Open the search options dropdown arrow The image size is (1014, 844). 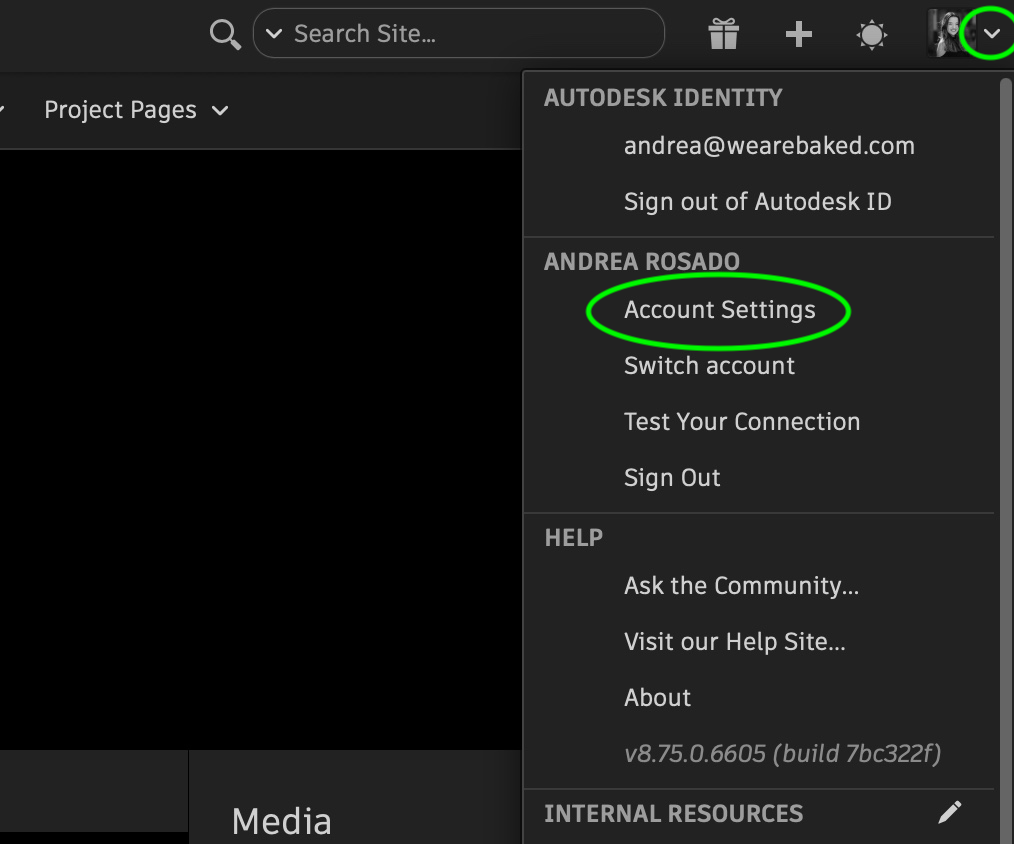pos(274,35)
